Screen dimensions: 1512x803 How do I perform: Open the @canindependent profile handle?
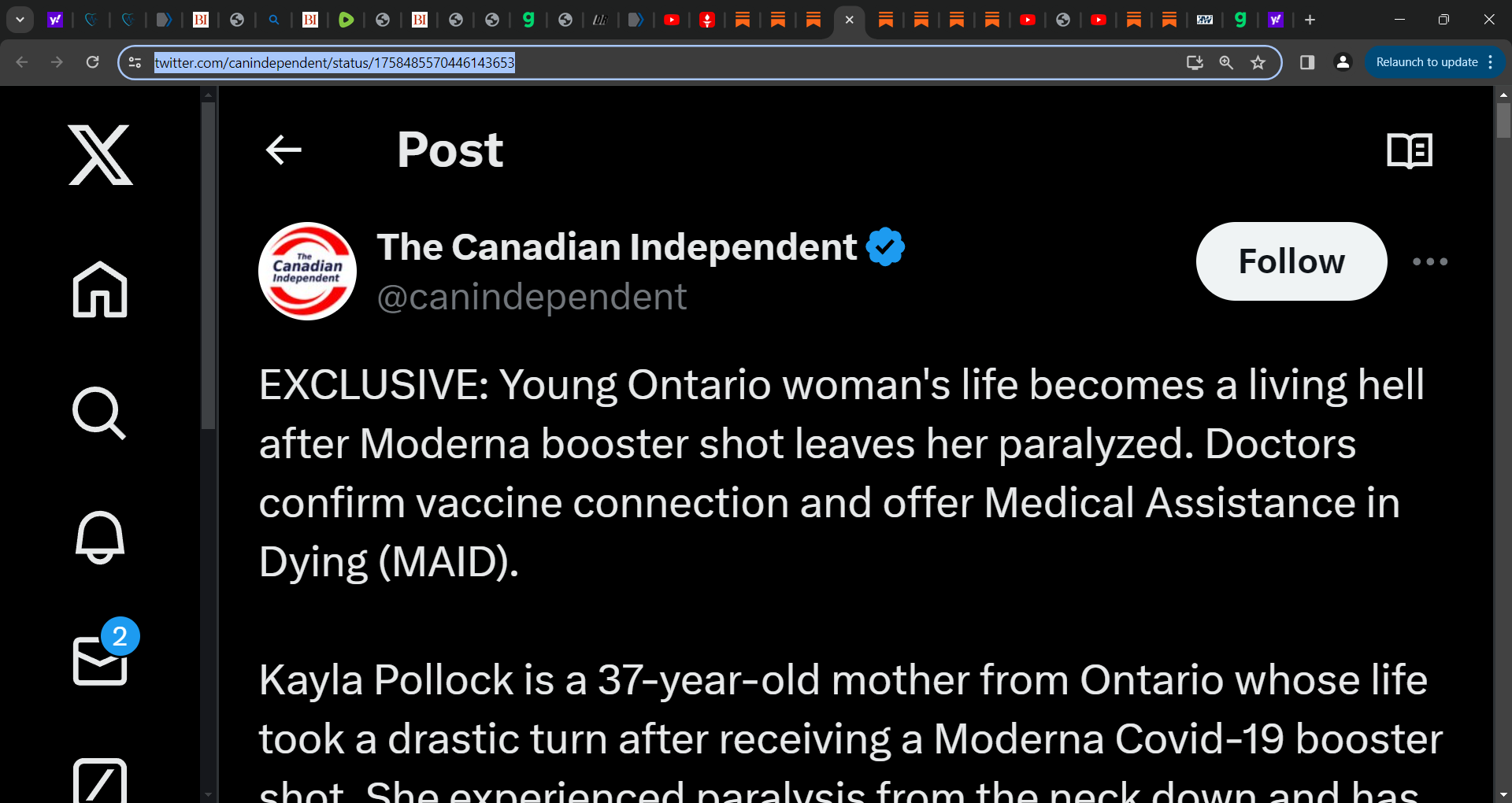[532, 298]
